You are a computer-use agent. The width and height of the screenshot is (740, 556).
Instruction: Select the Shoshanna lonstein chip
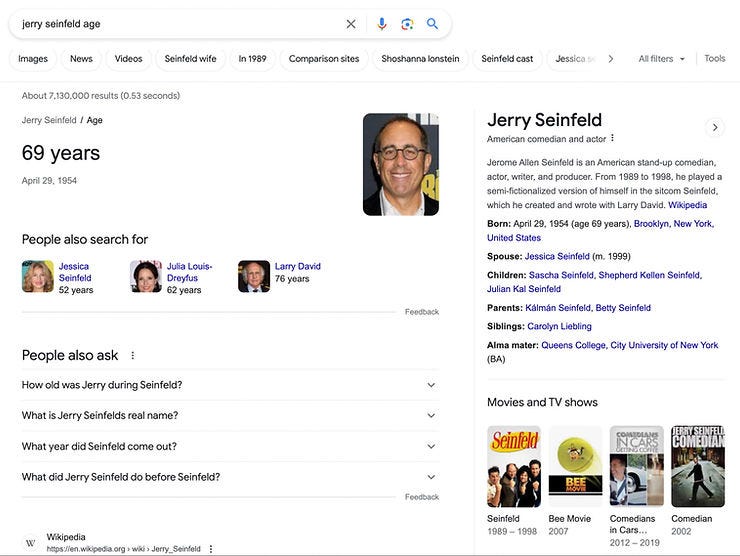tap(420, 59)
